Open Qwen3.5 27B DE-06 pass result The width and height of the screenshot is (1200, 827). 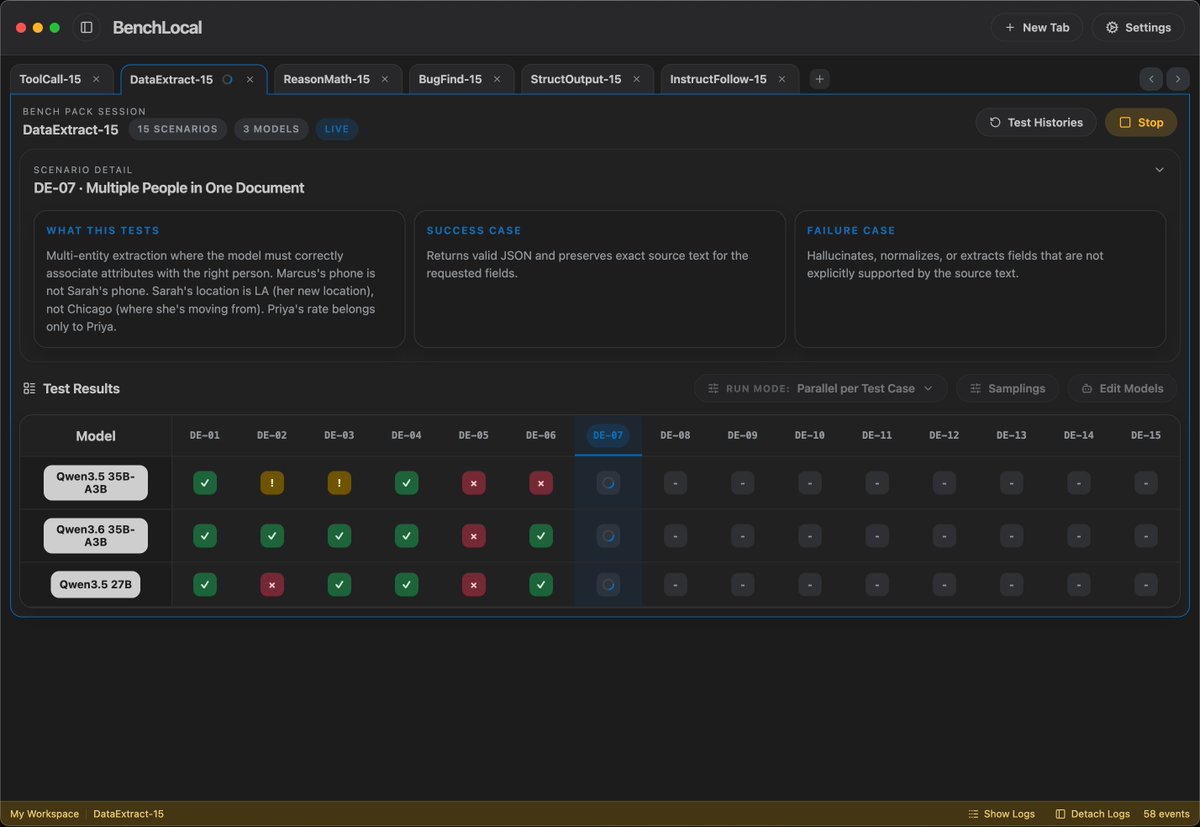click(x=540, y=584)
